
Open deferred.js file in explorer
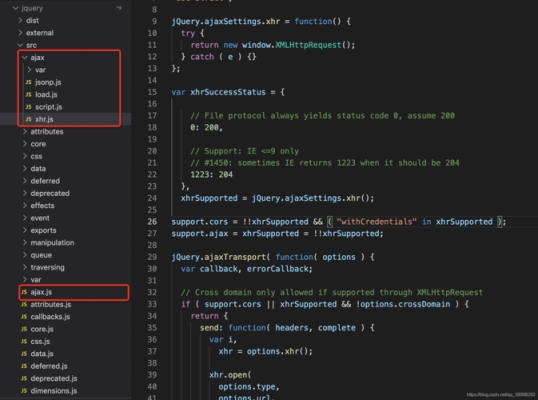tap(49, 366)
